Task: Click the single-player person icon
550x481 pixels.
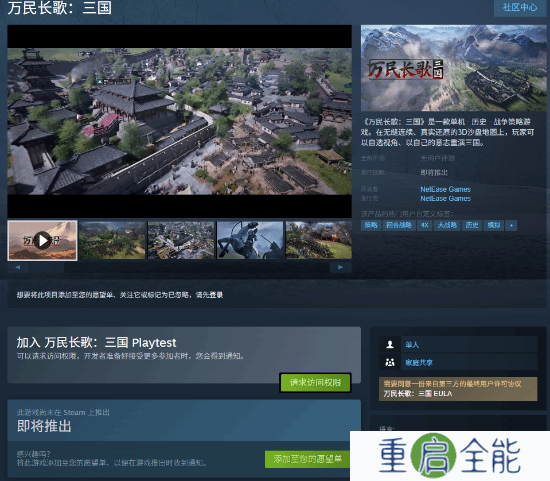Action: point(390,345)
